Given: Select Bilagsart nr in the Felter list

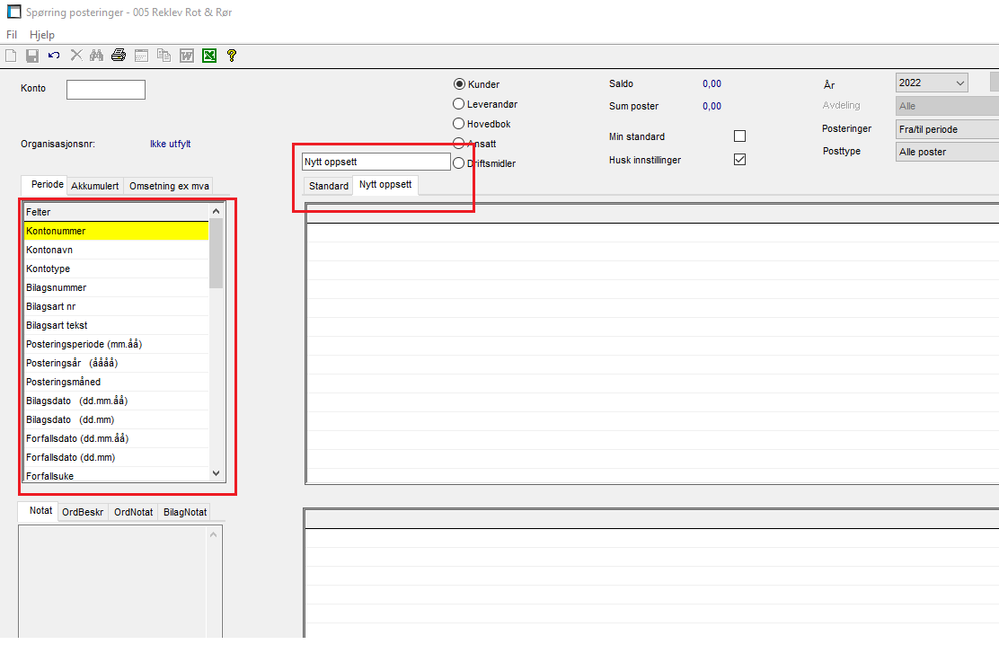Looking at the screenshot, I should coord(117,306).
